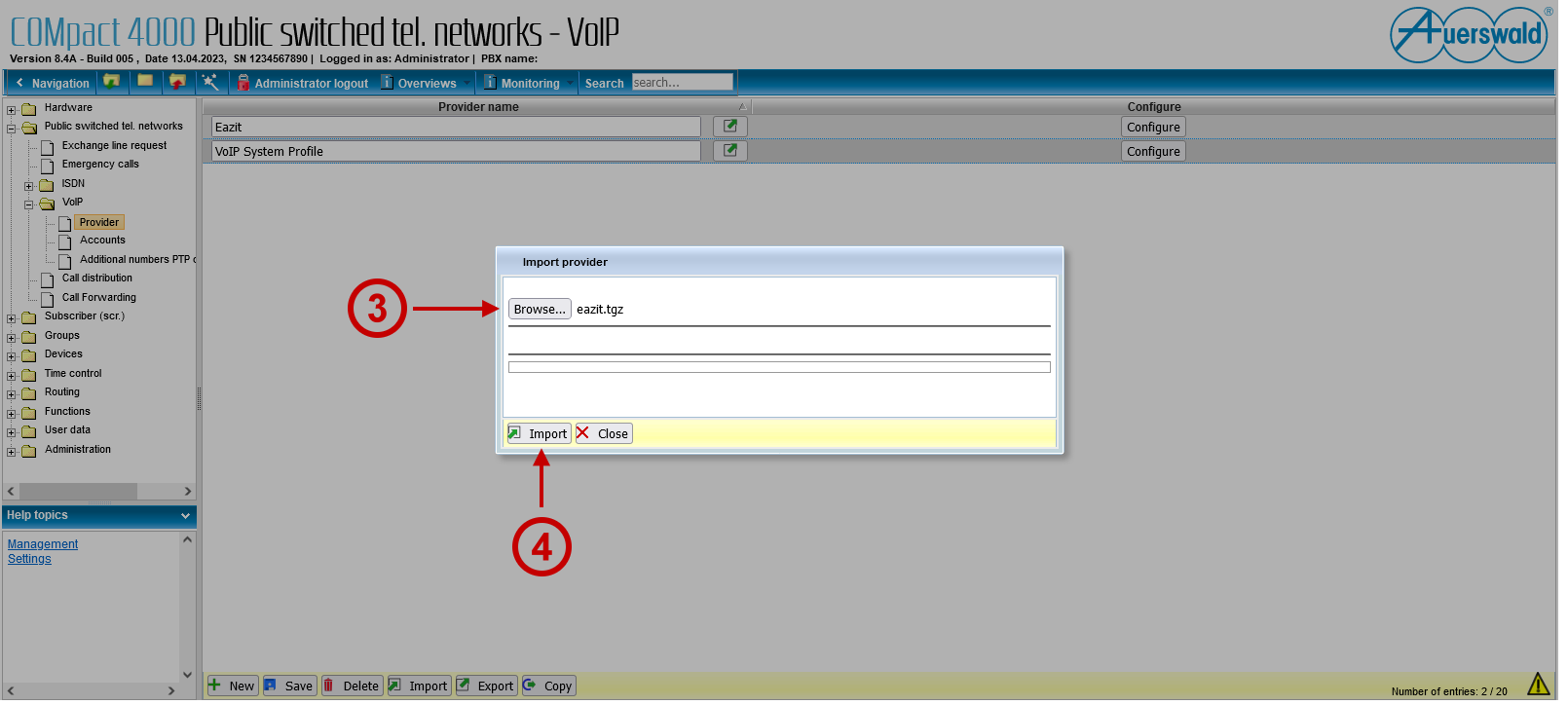This screenshot has width=1568, height=705.
Task: Open Accounts under VoIP
Action: (103, 241)
